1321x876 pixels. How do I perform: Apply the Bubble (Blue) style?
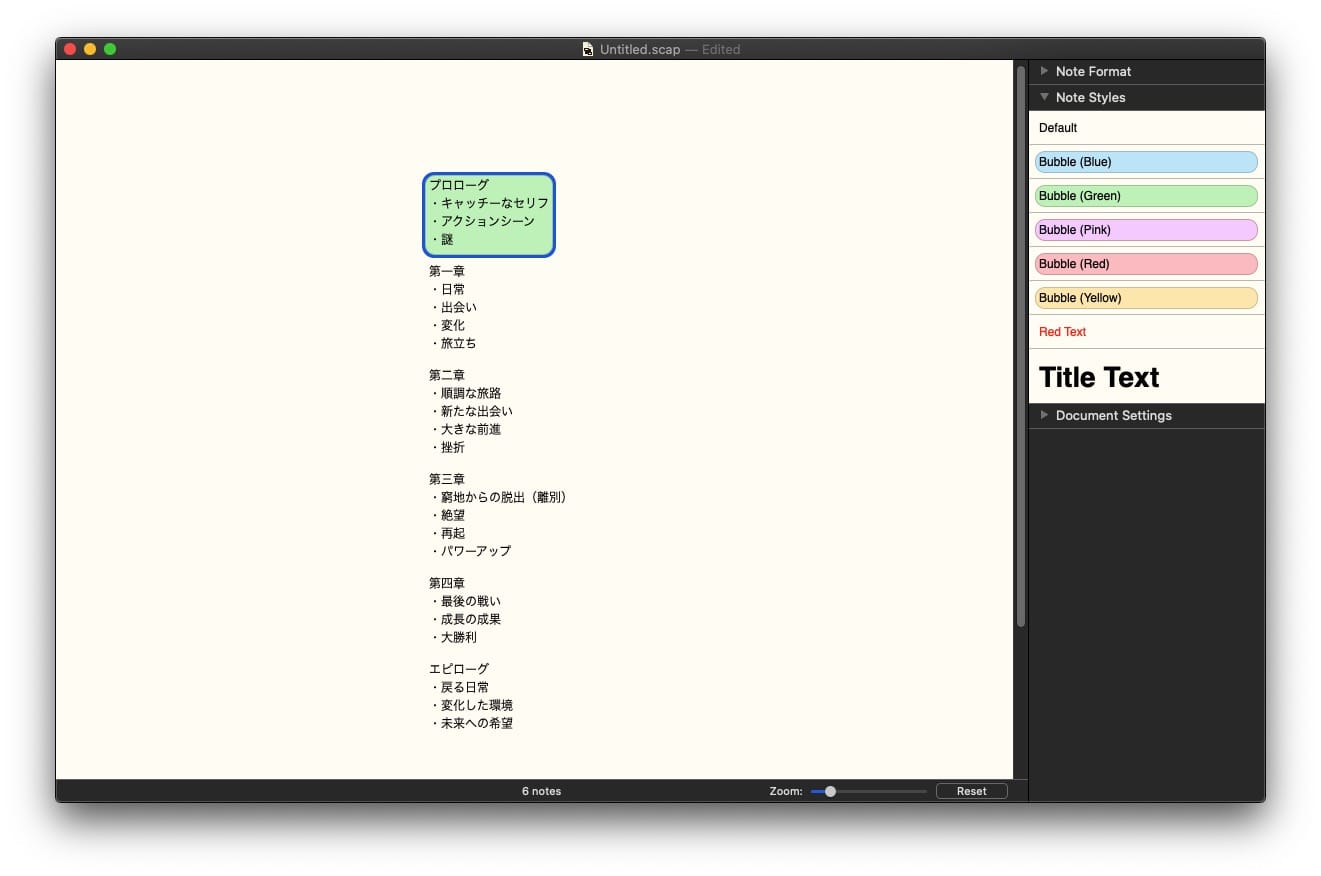tap(1146, 162)
